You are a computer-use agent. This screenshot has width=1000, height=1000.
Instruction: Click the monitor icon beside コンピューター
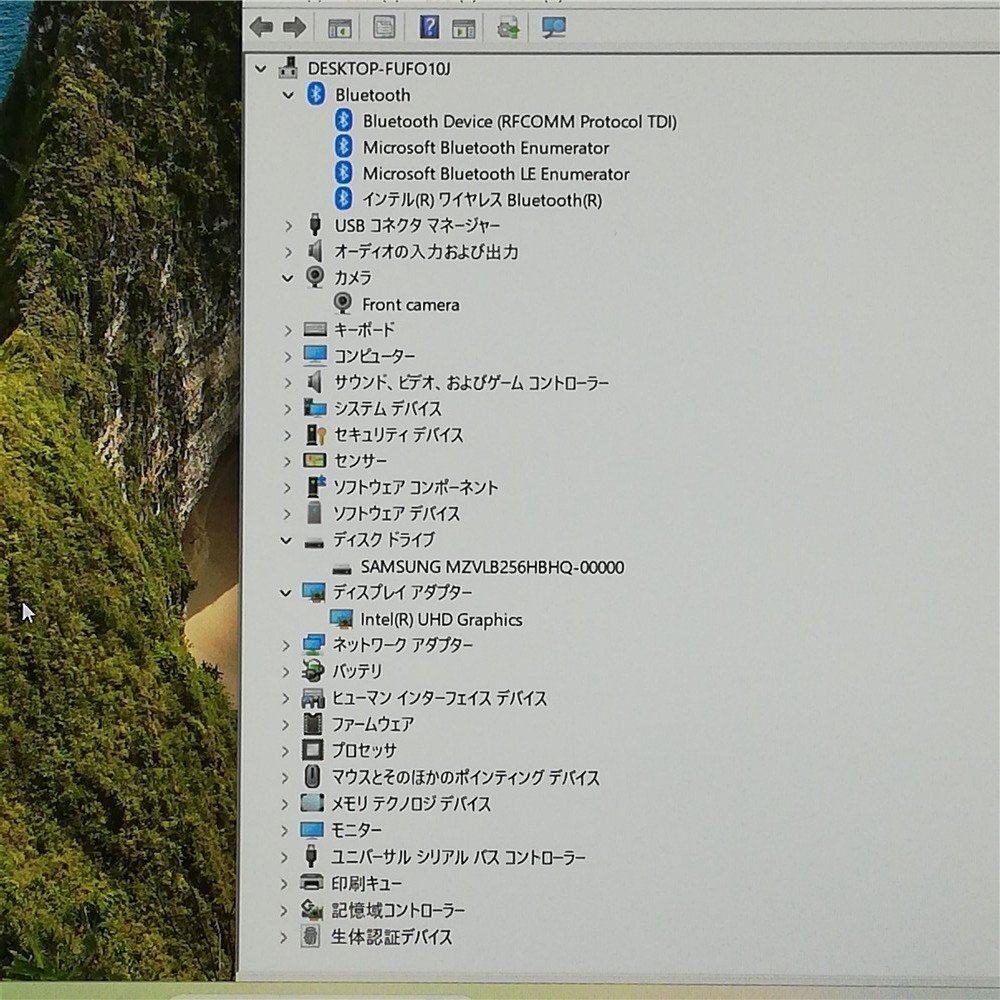[315, 355]
